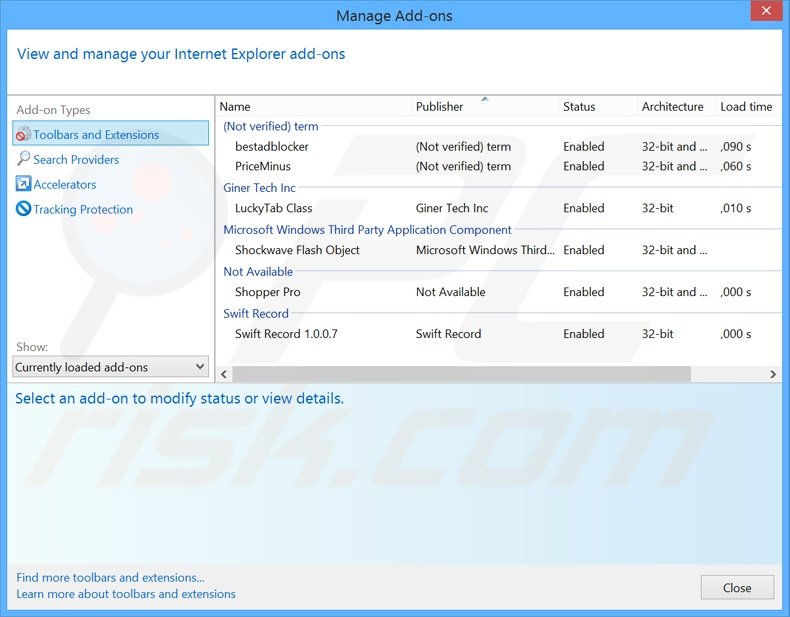790x617 pixels.
Task: Click the 32-bit architecture of Swift Record
Action: tap(657, 333)
